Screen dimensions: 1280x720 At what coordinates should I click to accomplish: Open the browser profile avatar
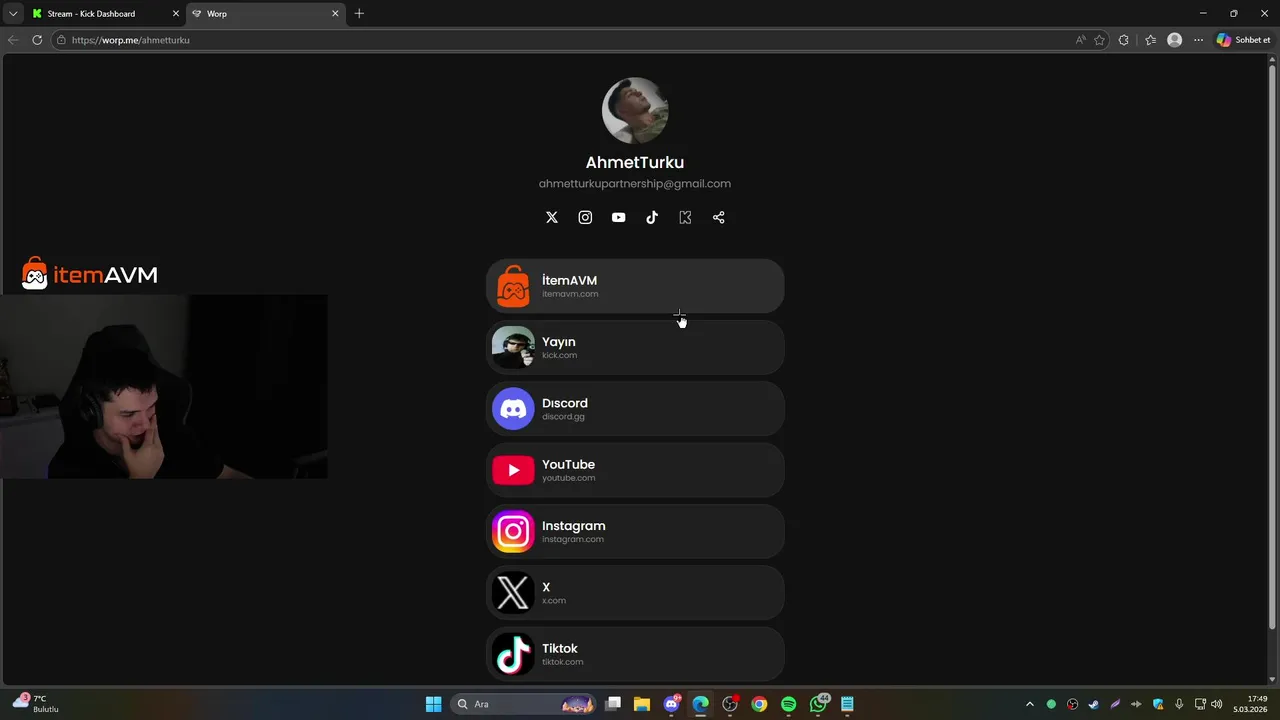click(1175, 40)
